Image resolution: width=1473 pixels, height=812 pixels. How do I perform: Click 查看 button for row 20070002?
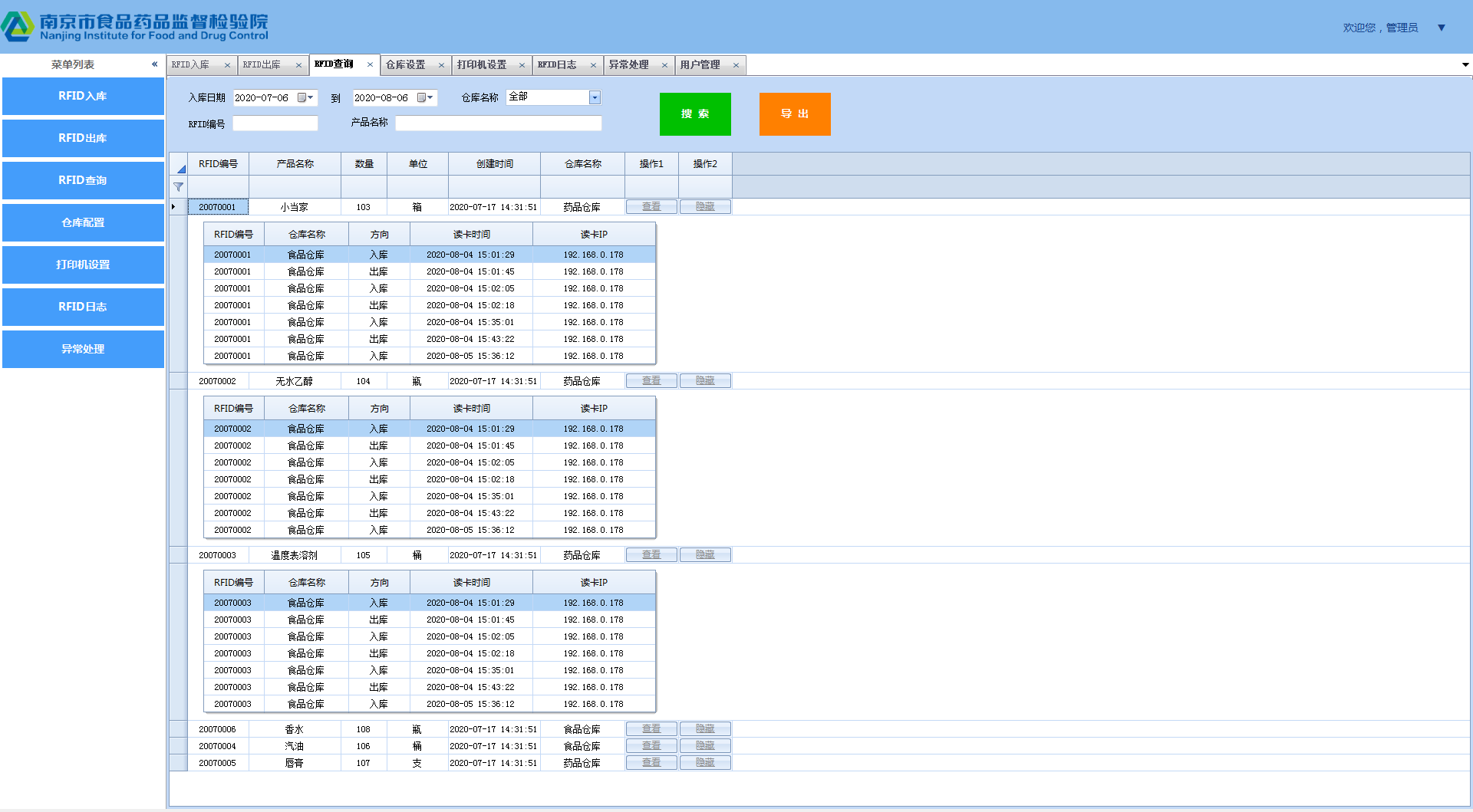tap(651, 381)
